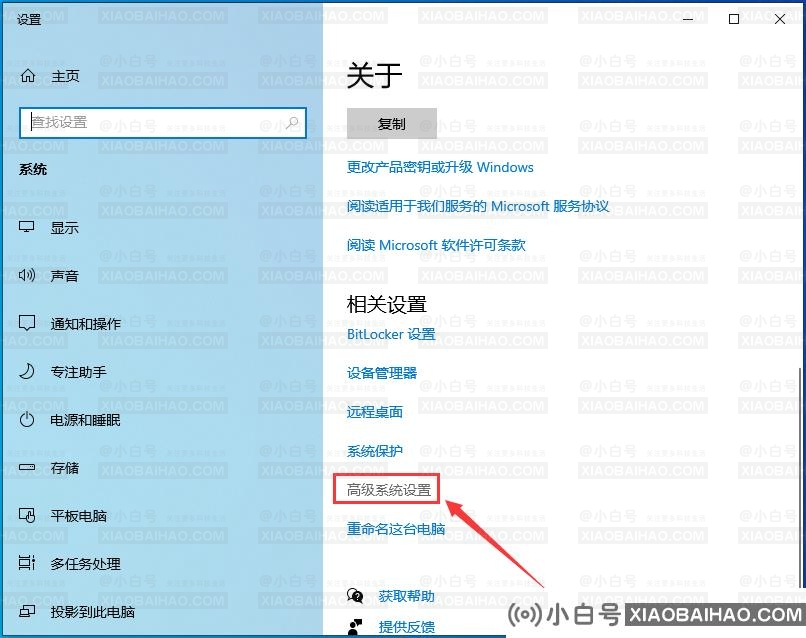This screenshot has height=638, width=806.
Task: Click the Storage drive icon
Action: 27,468
